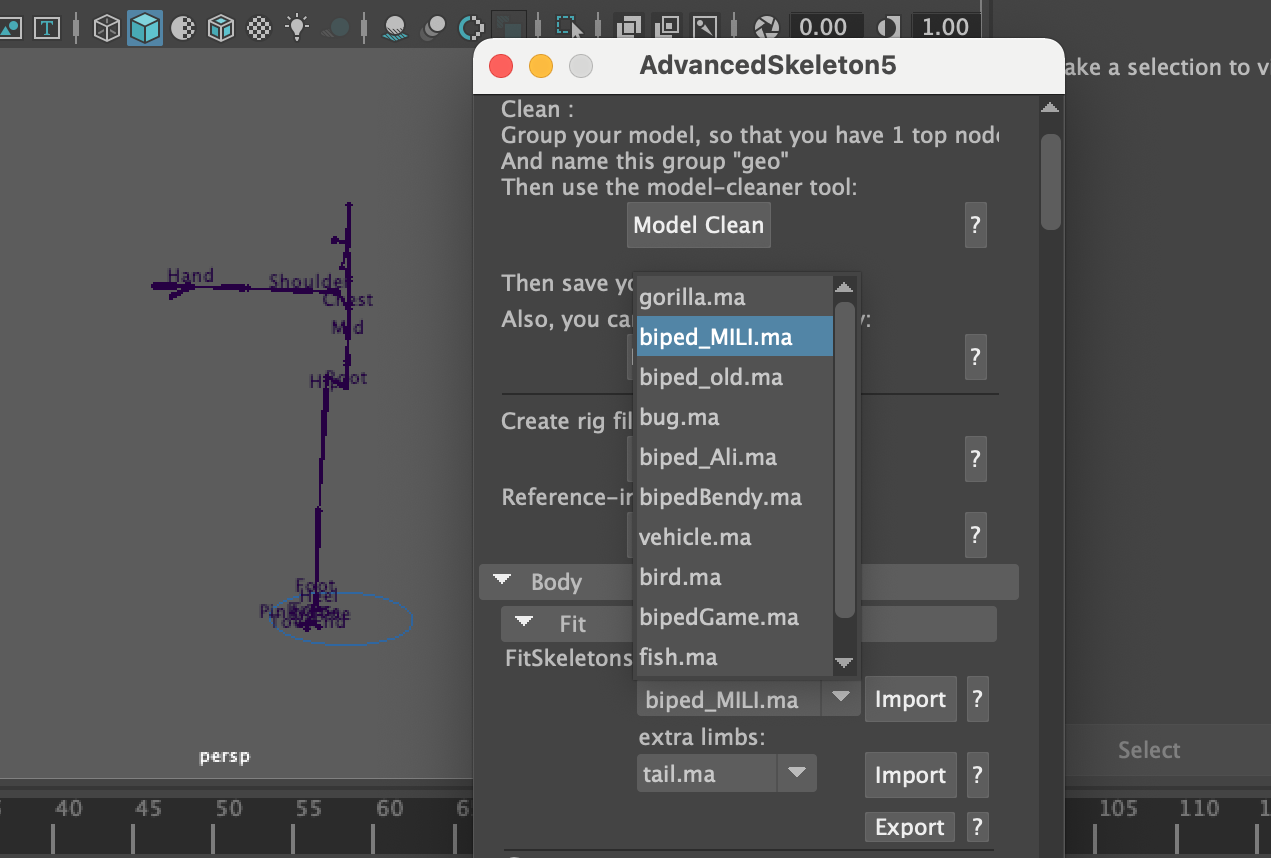Open the biped_MILI.ma FitSkeletons dropdown arrow
This screenshot has height=858, width=1271.
coord(841,697)
